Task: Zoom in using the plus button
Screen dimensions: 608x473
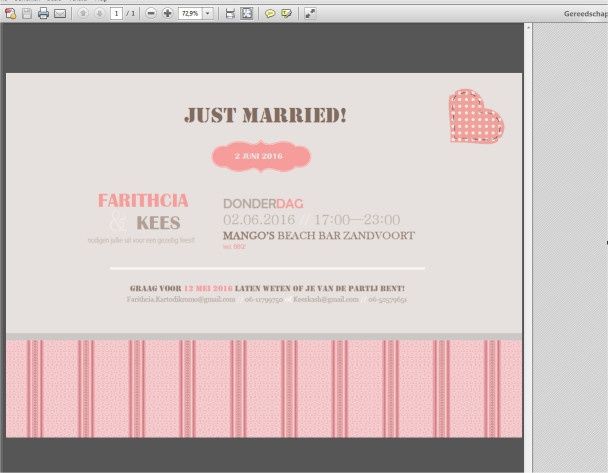Action: click(x=167, y=14)
